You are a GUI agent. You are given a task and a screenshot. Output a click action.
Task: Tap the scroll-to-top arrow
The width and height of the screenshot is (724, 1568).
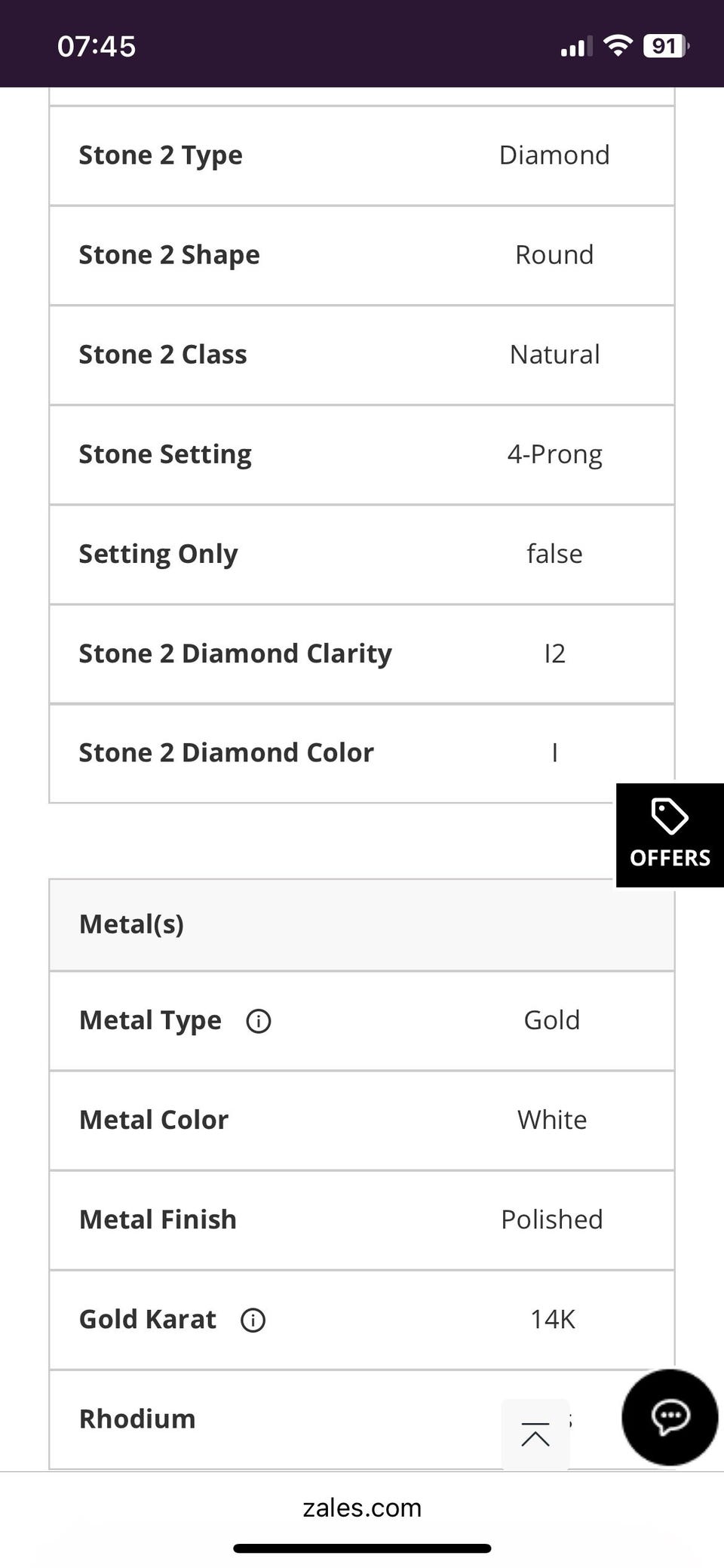point(535,1434)
